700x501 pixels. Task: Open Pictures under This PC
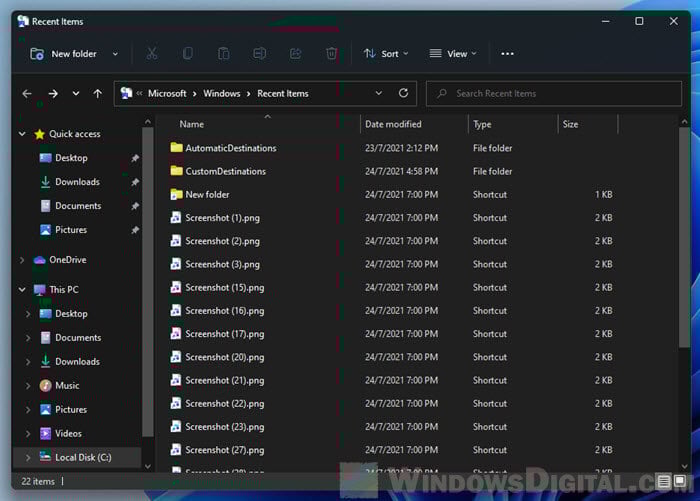71,409
